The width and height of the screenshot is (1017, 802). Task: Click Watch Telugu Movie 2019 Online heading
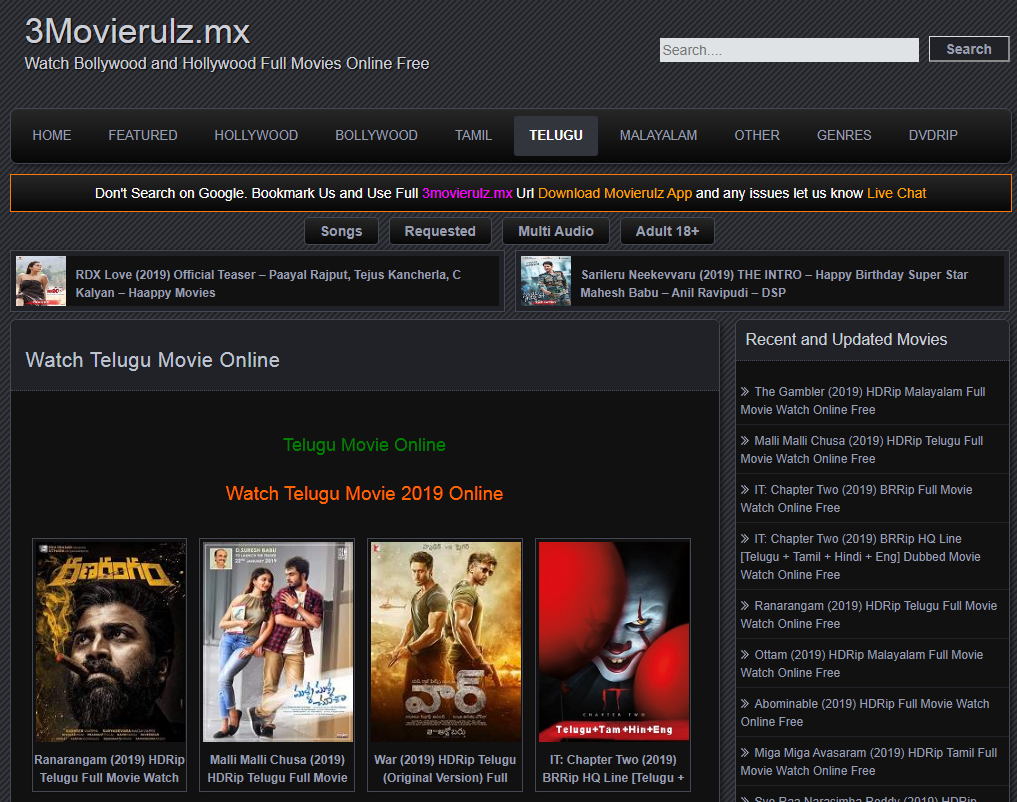365,493
